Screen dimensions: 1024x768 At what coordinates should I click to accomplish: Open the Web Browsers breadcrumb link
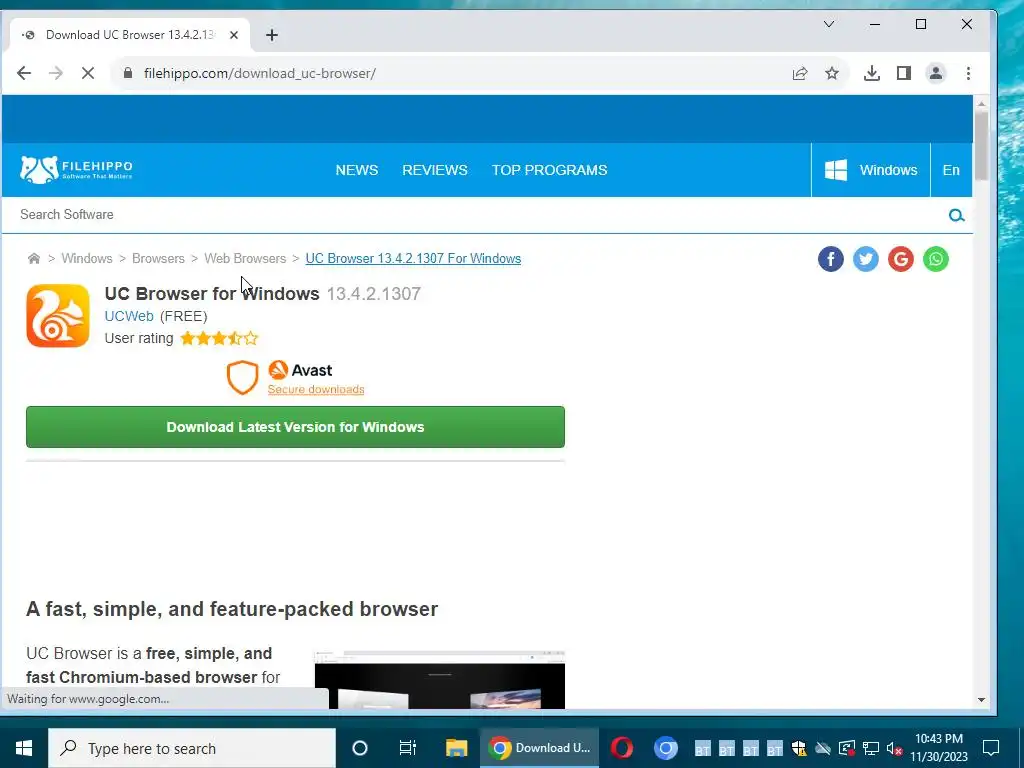(x=245, y=259)
